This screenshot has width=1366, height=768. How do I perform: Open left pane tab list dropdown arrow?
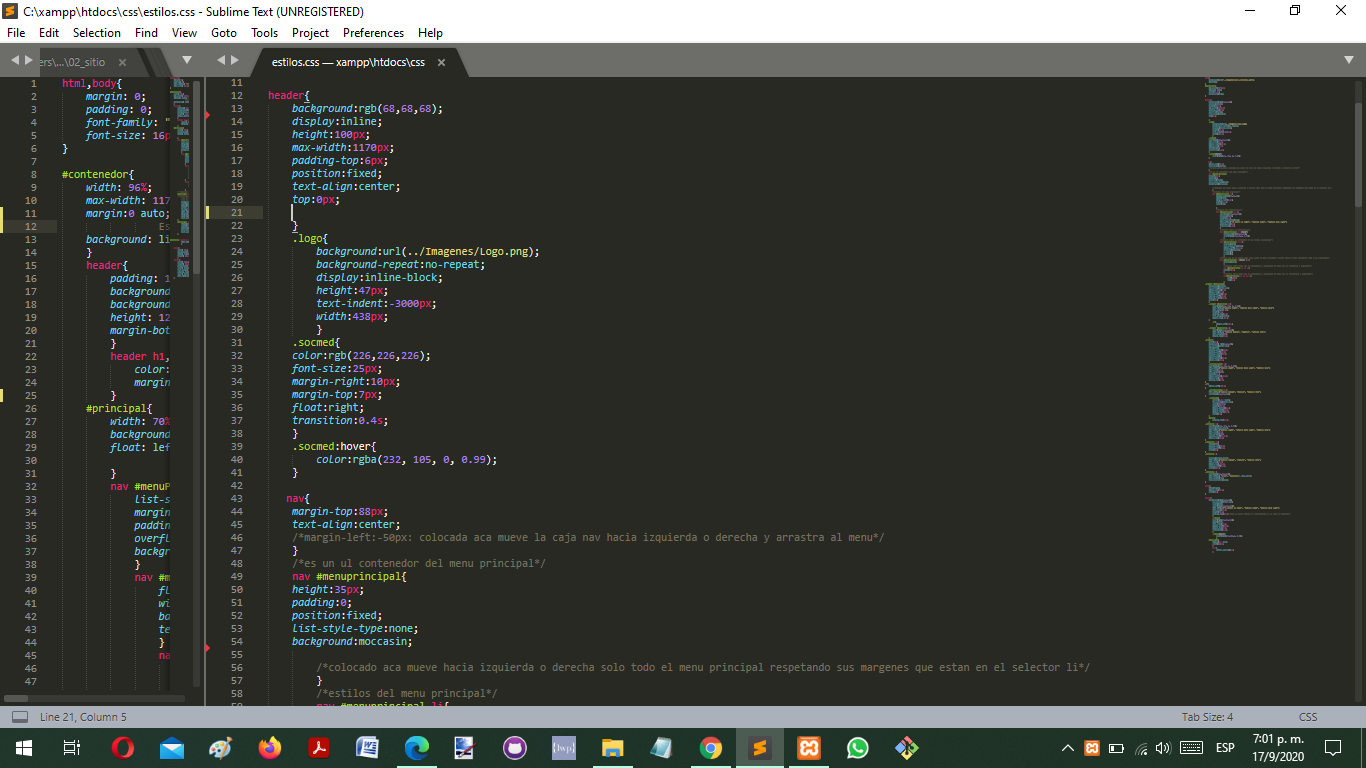(186, 60)
